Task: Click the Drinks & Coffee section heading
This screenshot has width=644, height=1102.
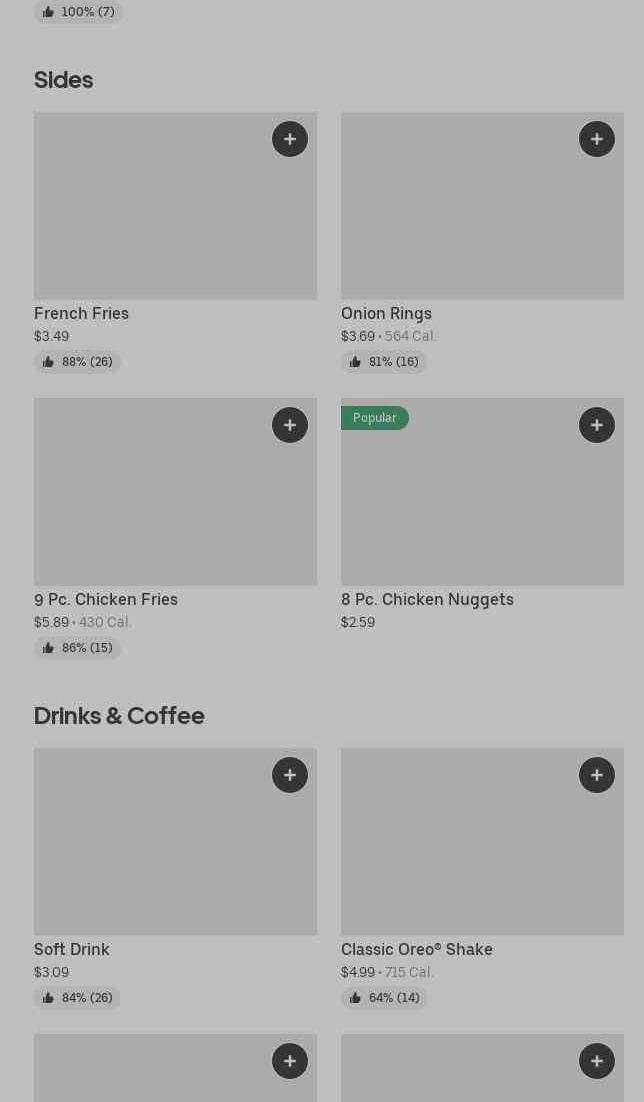Action: [x=119, y=716]
